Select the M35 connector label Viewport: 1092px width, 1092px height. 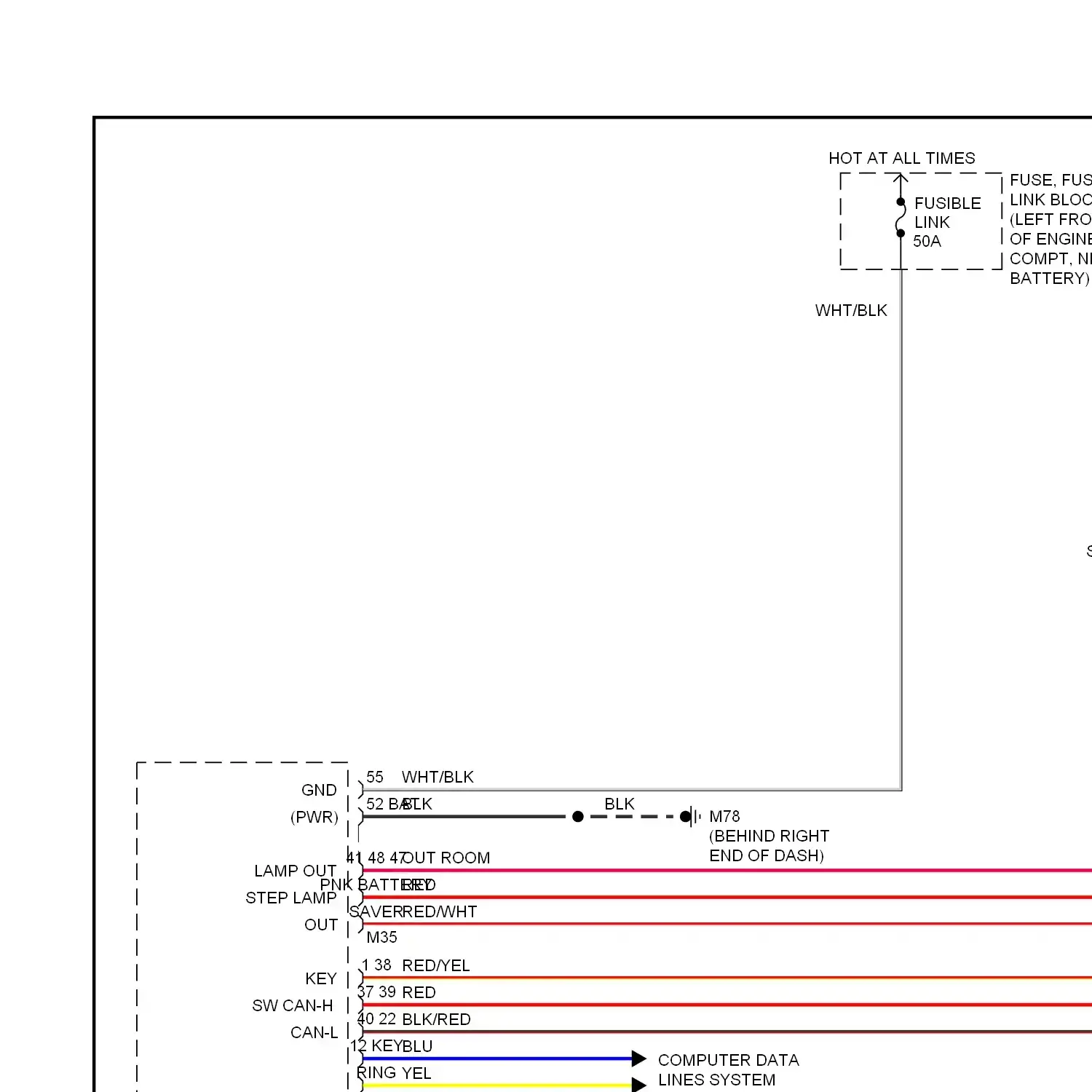[381, 937]
